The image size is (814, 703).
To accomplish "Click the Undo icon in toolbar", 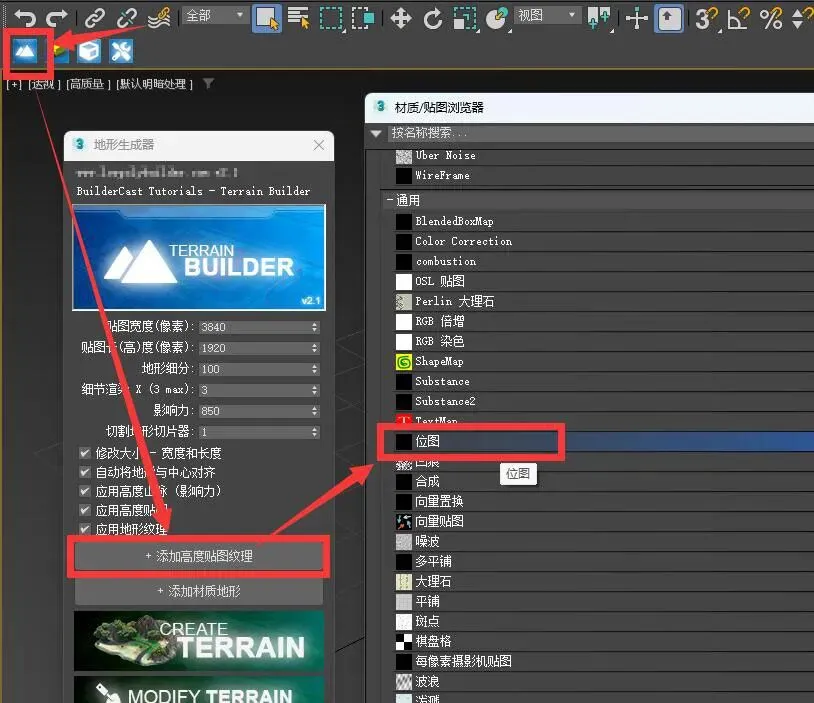I will coord(24,18).
